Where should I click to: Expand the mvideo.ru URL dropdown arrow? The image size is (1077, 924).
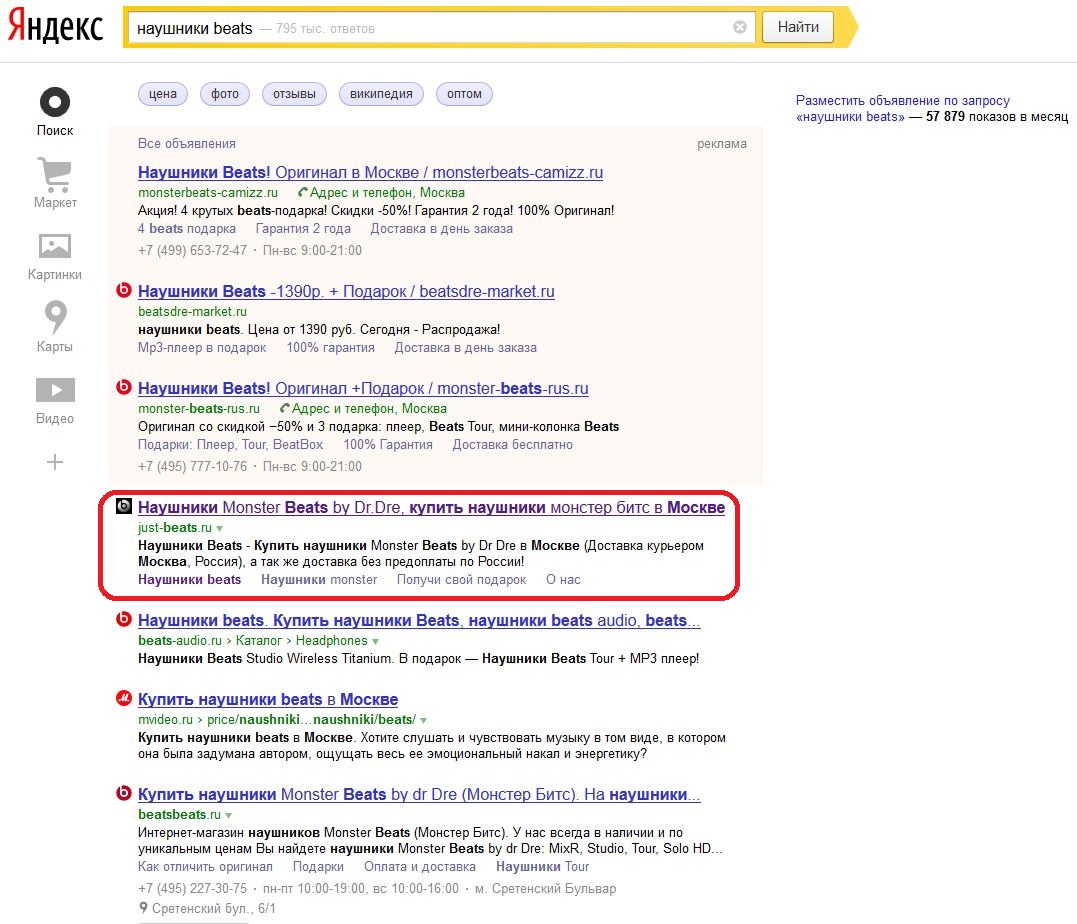pyautogui.click(x=424, y=721)
